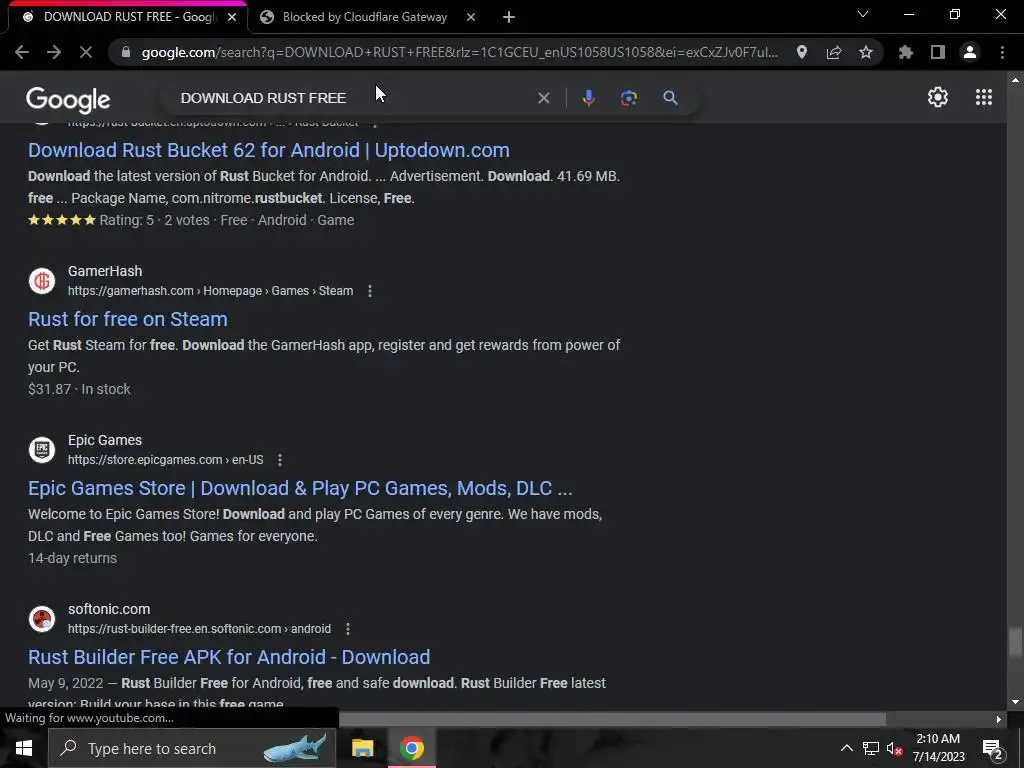This screenshot has width=1024, height=768.
Task: Search by image with Google Lens icon
Action: click(x=629, y=98)
